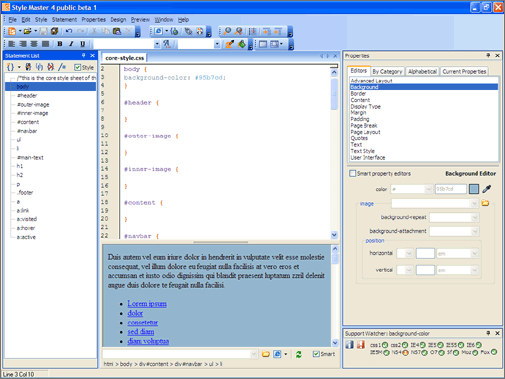Click the folder icon in preview bar

(x=266, y=354)
